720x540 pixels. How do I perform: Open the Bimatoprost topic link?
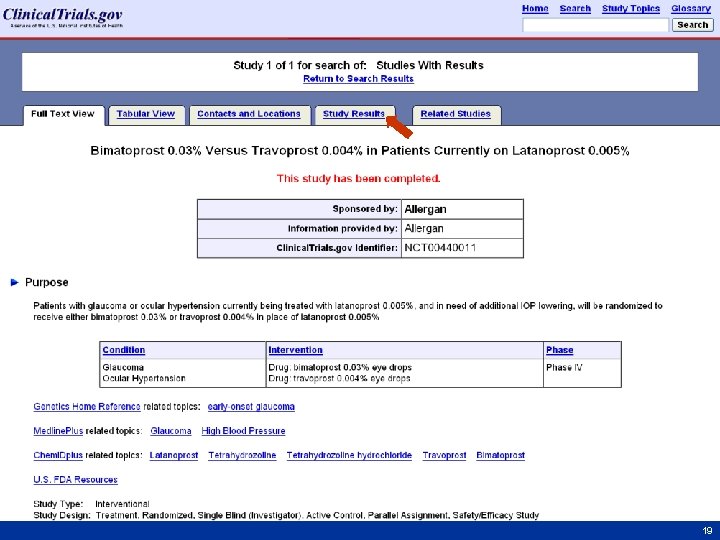(x=501, y=455)
